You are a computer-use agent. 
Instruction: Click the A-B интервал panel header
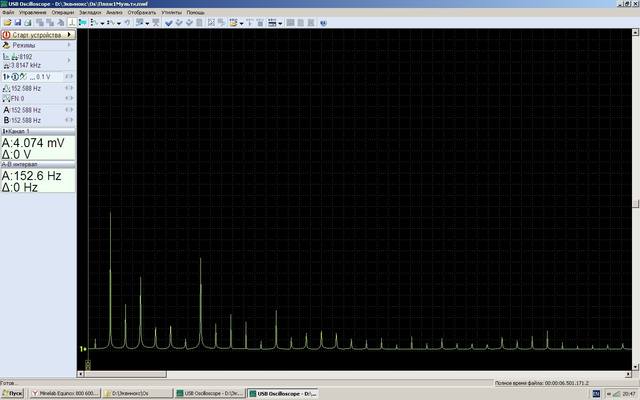coord(38,164)
